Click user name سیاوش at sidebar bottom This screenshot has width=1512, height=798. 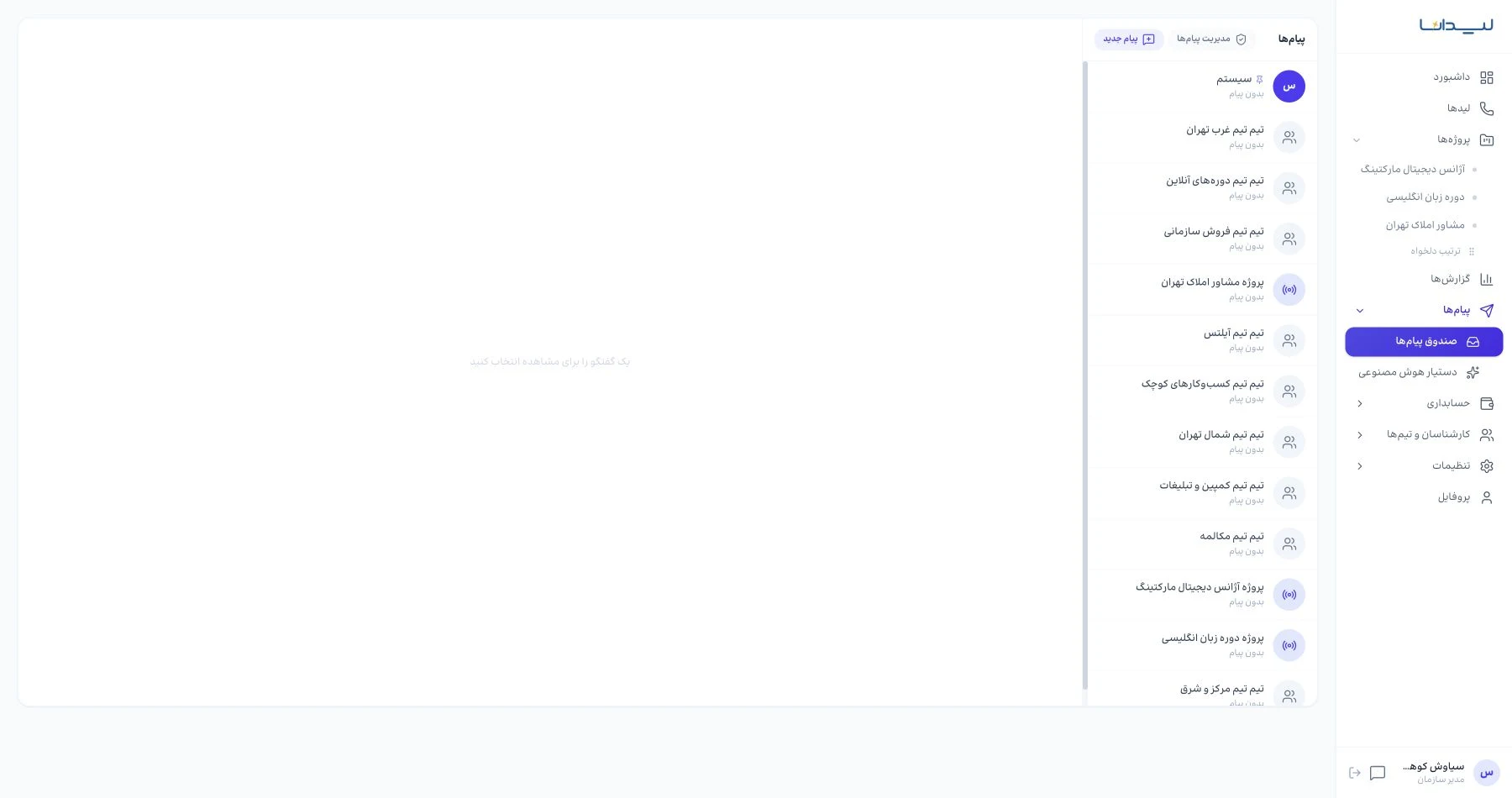click(1434, 767)
